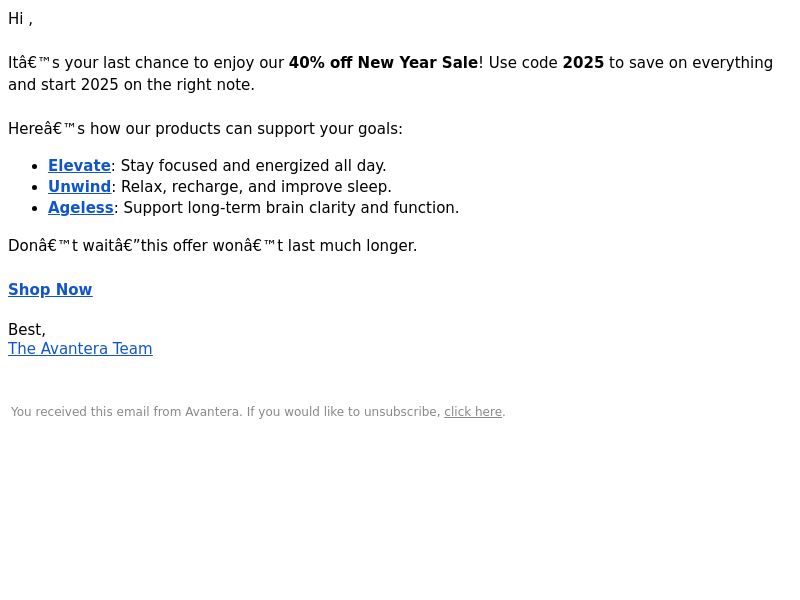Click the bold "40% off New Year Sale" text
This screenshot has width=800, height=600.
pyautogui.click(x=383, y=63)
